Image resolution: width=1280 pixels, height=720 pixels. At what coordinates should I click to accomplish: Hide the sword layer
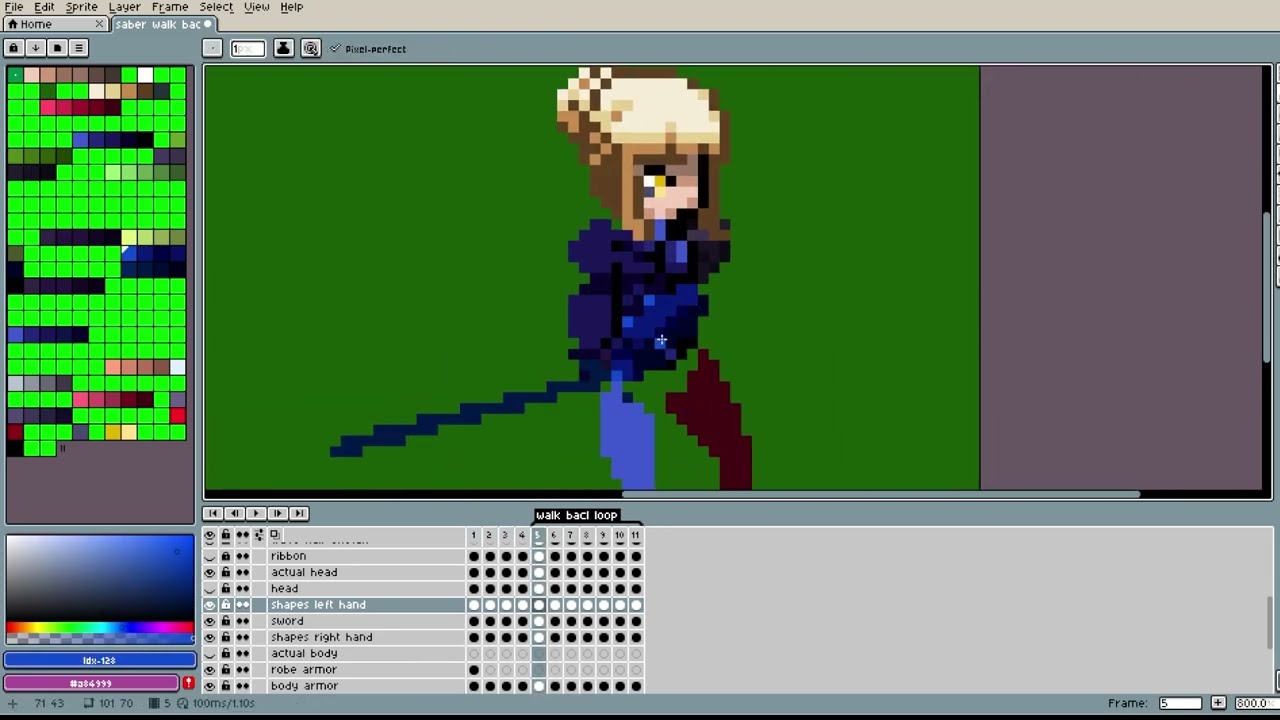point(209,621)
